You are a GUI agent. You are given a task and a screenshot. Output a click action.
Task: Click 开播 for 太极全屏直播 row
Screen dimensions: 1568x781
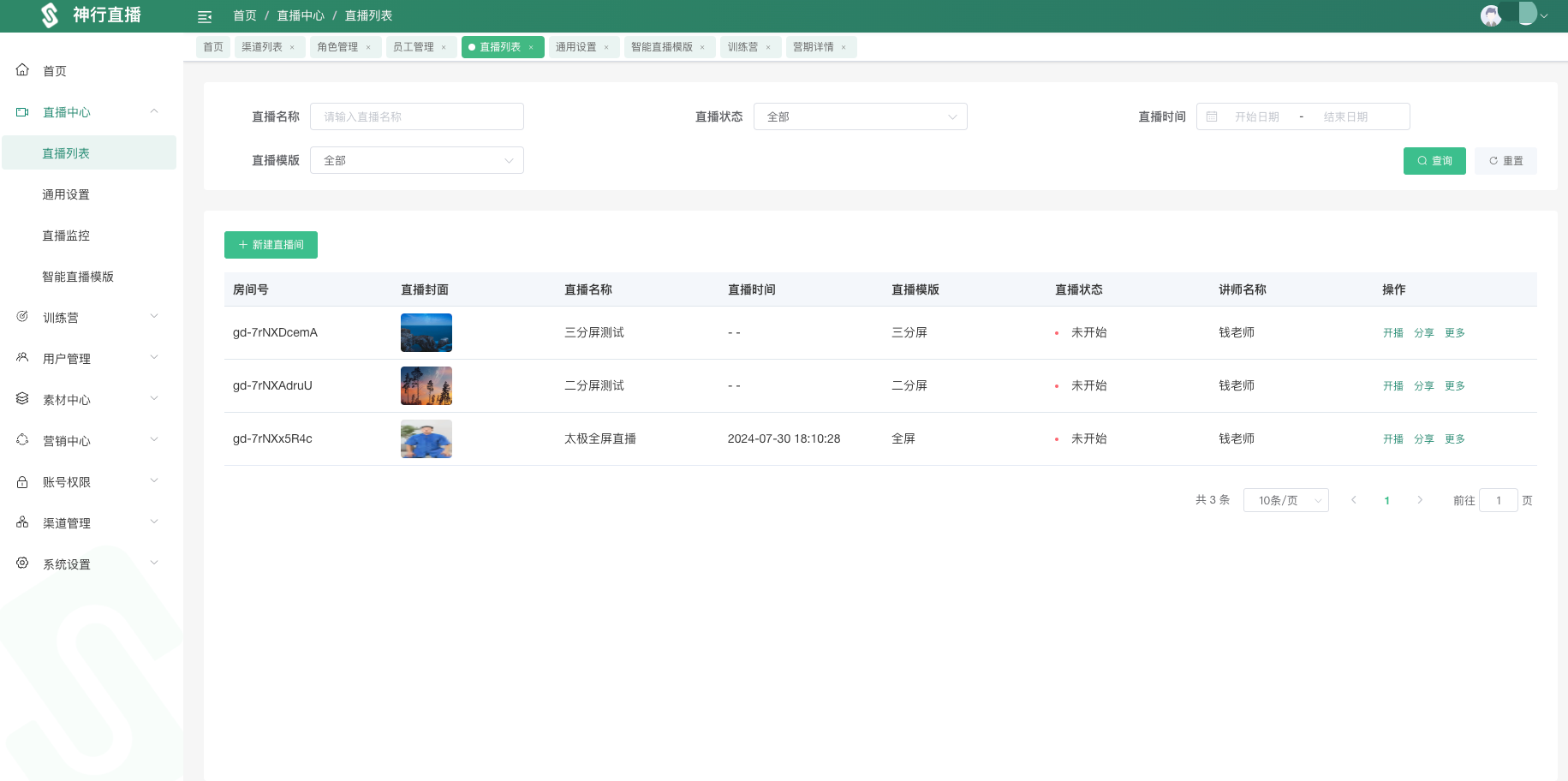[1393, 439]
